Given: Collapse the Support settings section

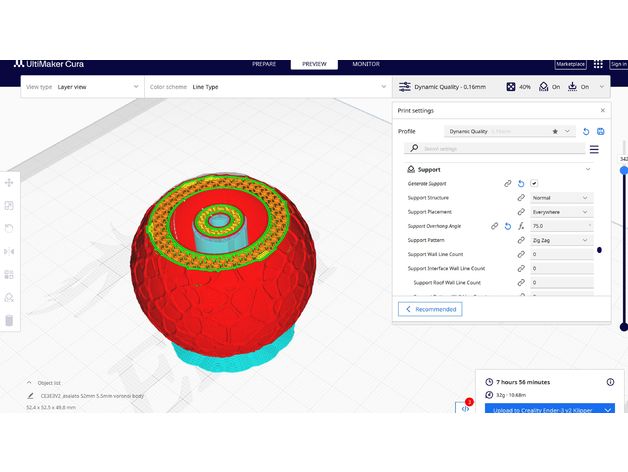Looking at the screenshot, I should point(588,170).
